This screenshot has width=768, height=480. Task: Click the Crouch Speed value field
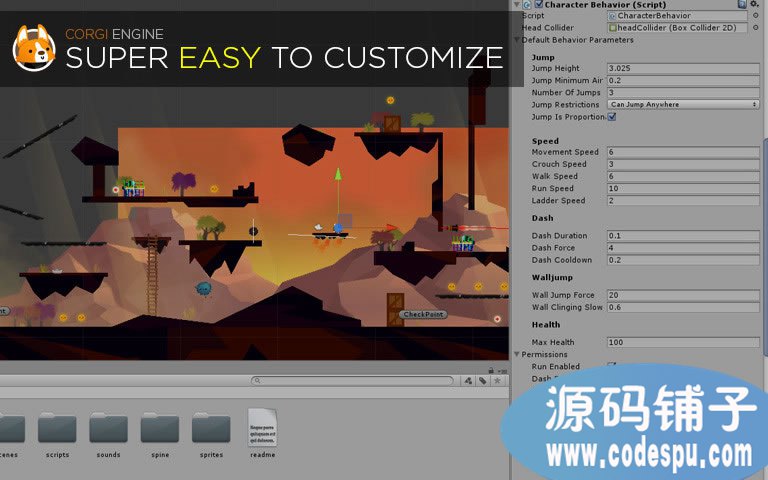coord(683,165)
